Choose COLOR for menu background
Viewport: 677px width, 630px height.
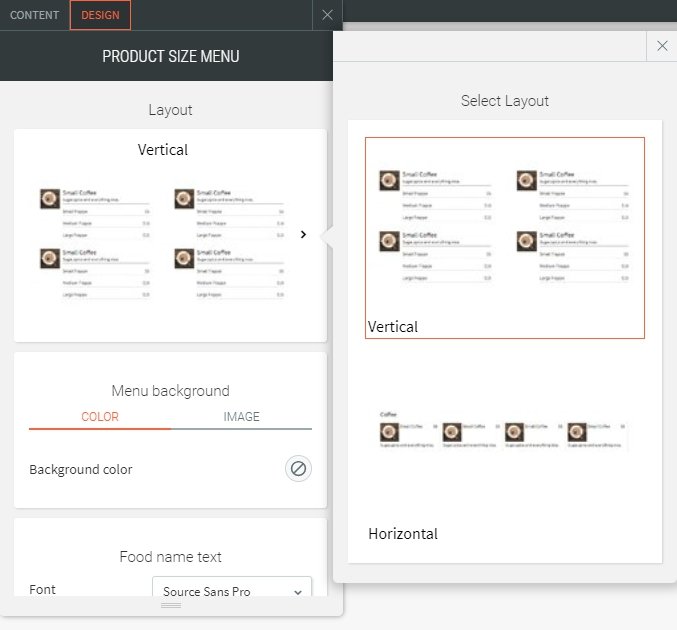(x=99, y=417)
